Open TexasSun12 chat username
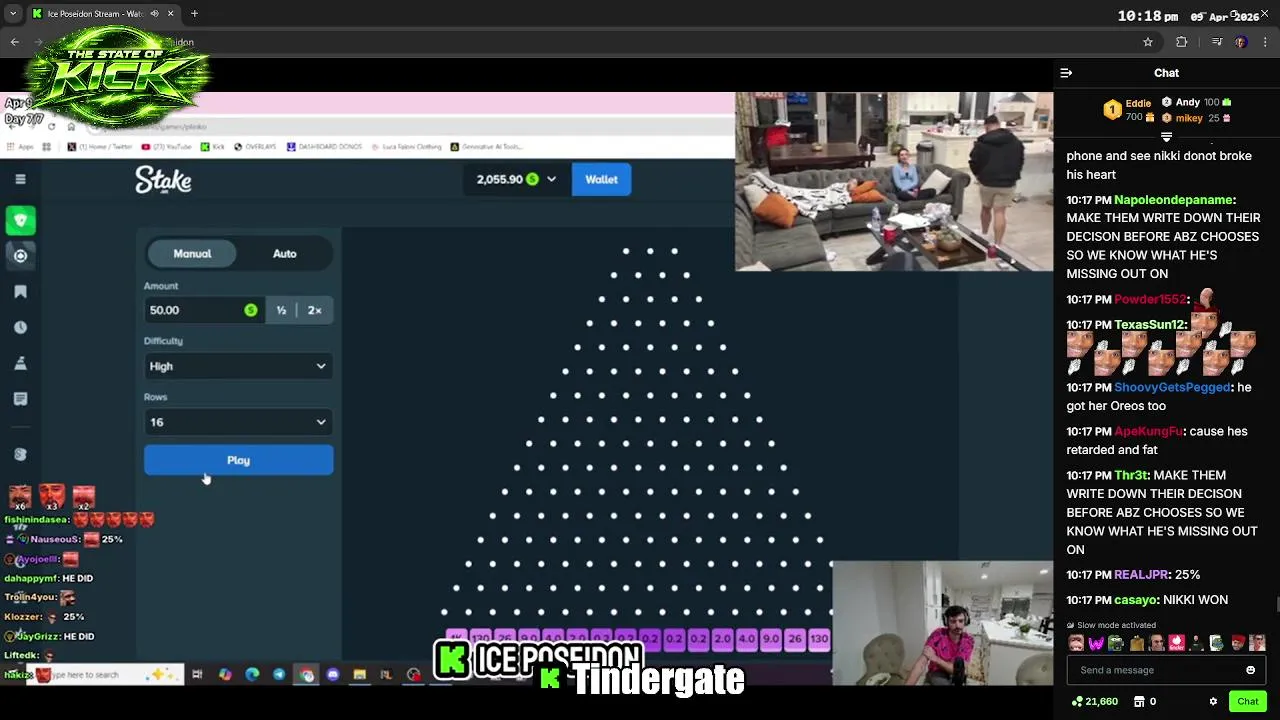Viewport: 1280px width, 720px height. point(1149,325)
